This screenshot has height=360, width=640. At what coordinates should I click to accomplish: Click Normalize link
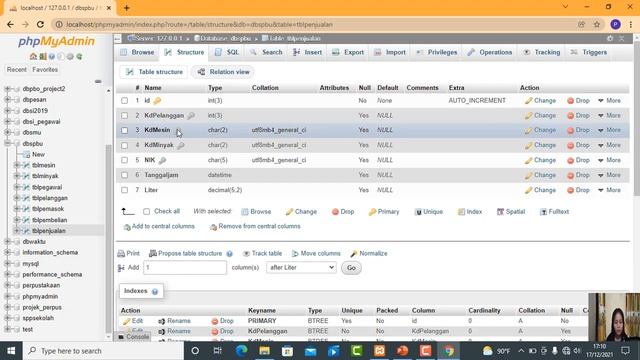click(369, 253)
